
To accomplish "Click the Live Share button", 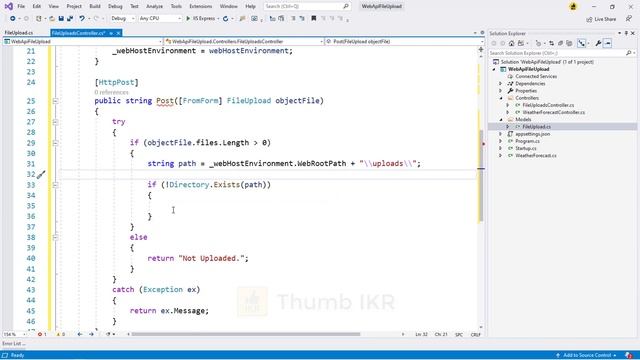I will click(601, 19).
